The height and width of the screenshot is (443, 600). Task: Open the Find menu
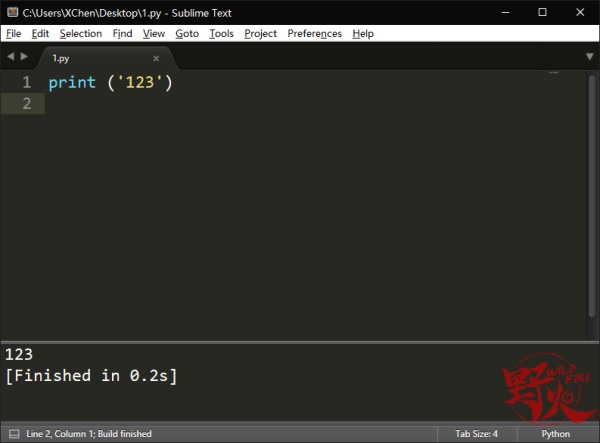pyautogui.click(x=122, y=34)
